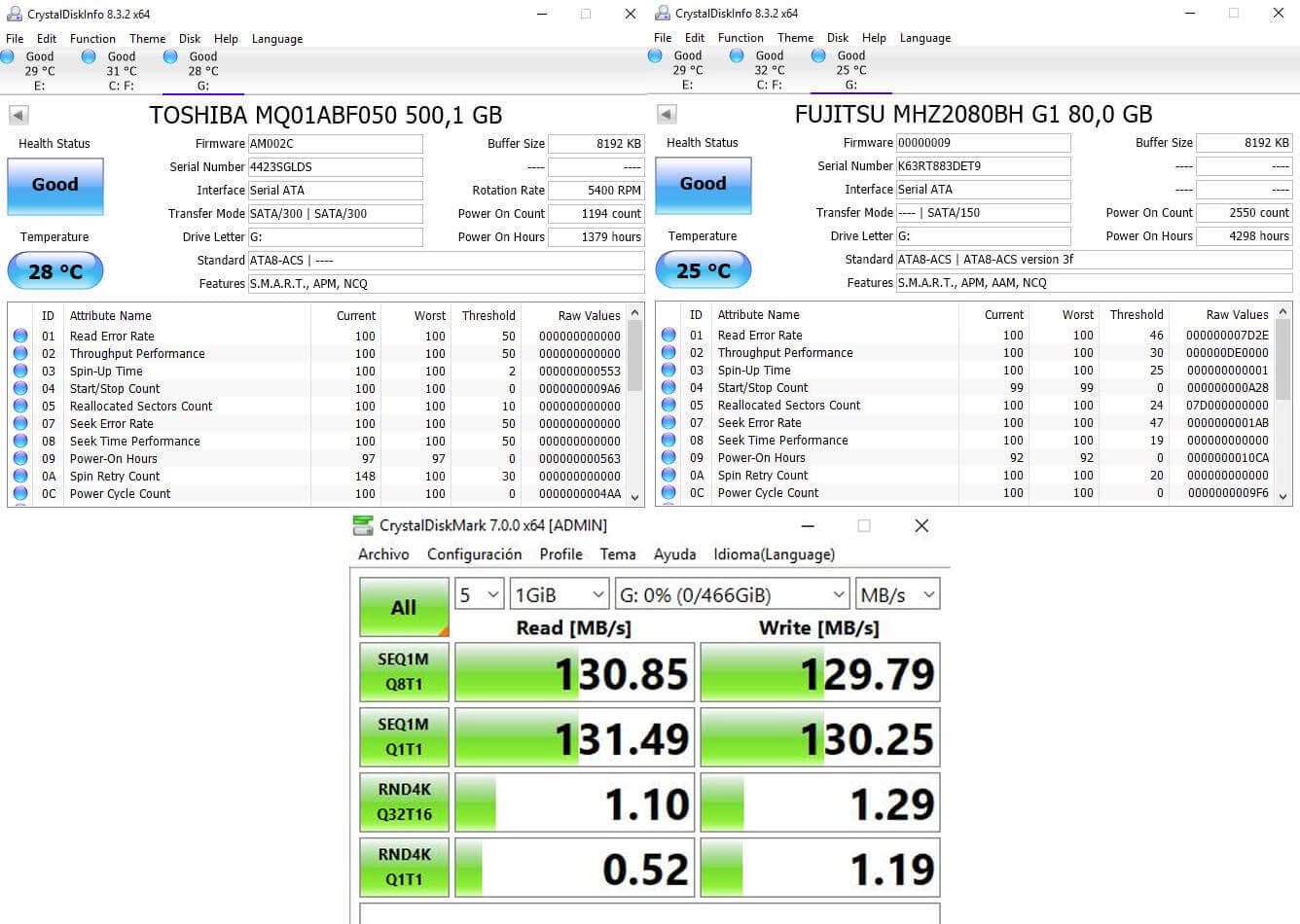Viewport: 1300px width, 924px height.
Task: Click Read Error Rate status icon in FUJITSU list
Action: pyautogui.click(x=668, y=336)
